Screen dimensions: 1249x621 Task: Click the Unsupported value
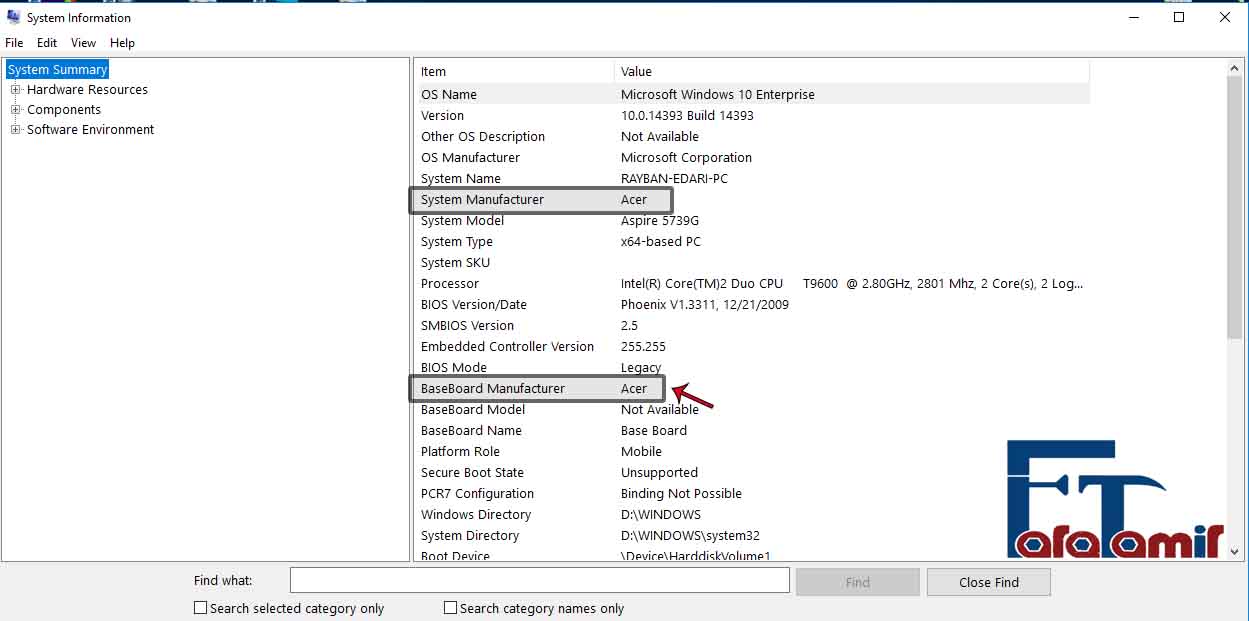point(659,472)
